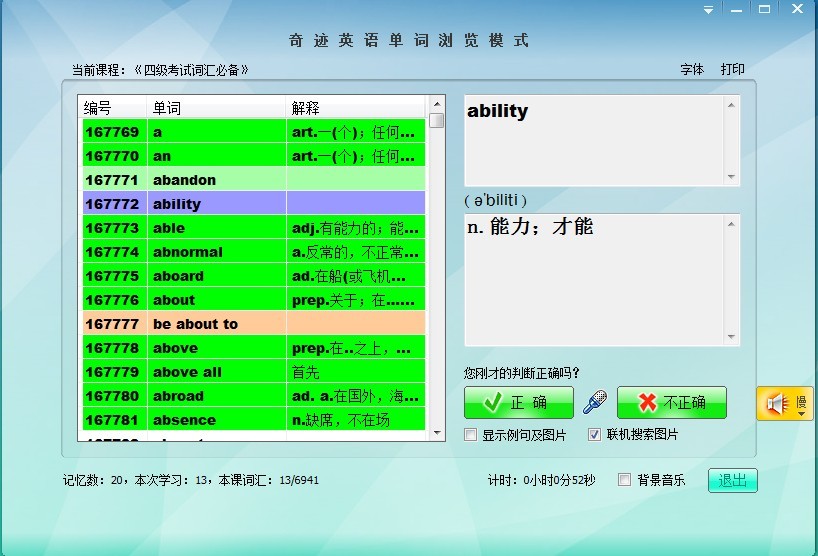Maximize the window from title bar
Screen dimensions: 818x556
[x=765, y=10]
